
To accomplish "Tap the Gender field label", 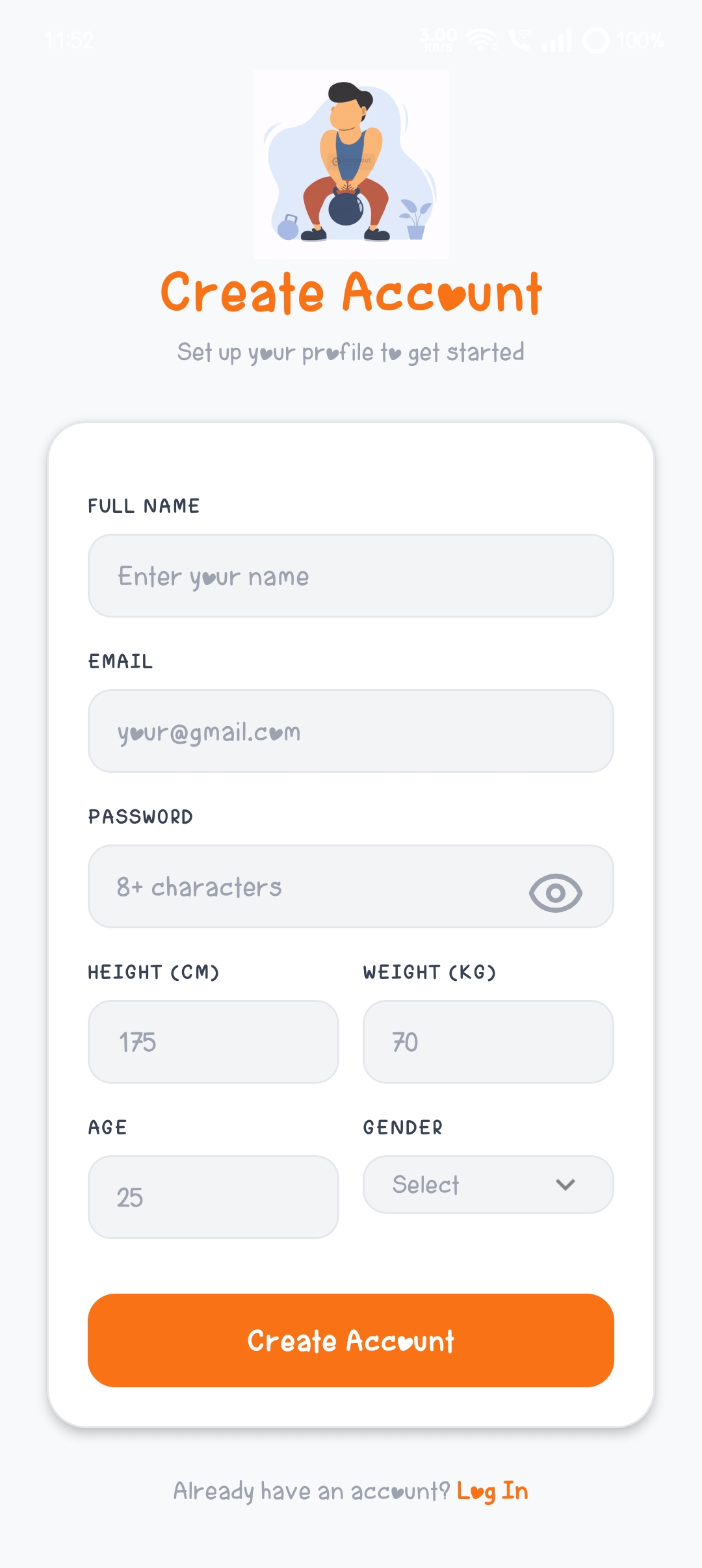I will tap(403, 1127).
